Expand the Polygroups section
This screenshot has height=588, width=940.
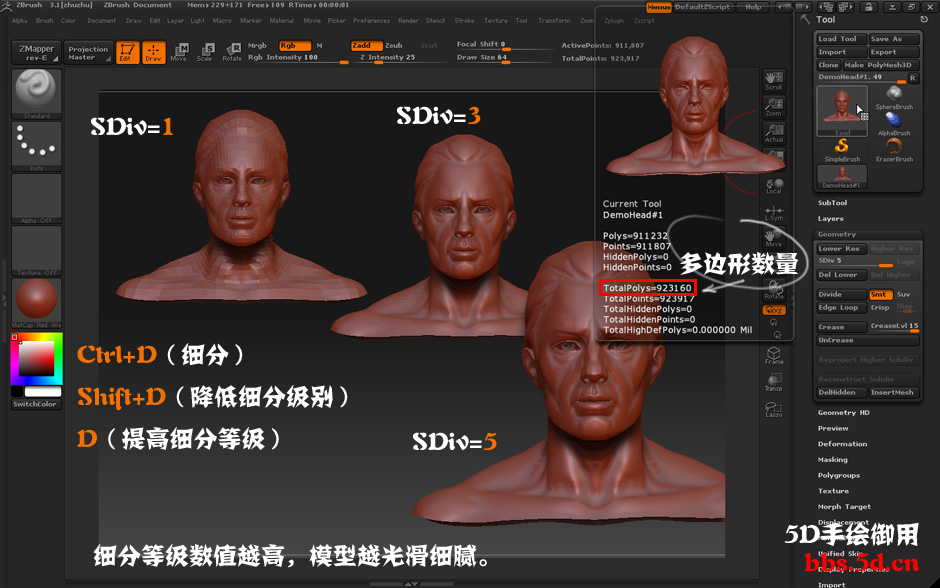point(839,475)
